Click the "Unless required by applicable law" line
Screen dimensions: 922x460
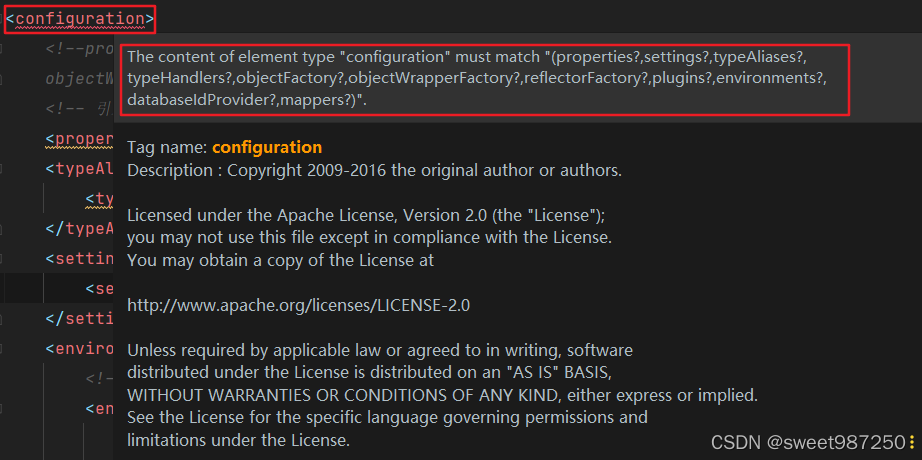[380, 351]
